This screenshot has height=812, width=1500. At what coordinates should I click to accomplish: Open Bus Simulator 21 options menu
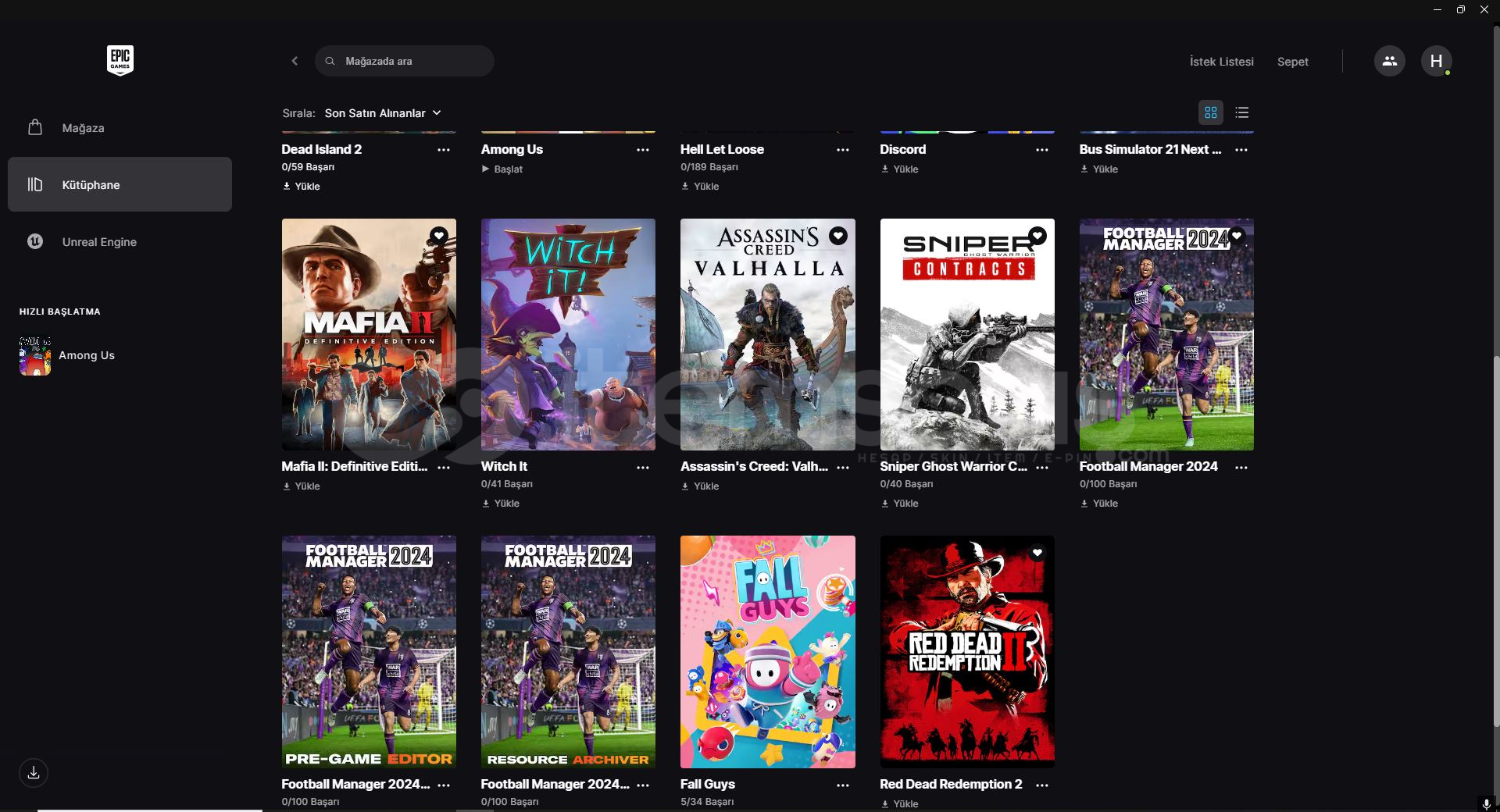pos(1241,150)
